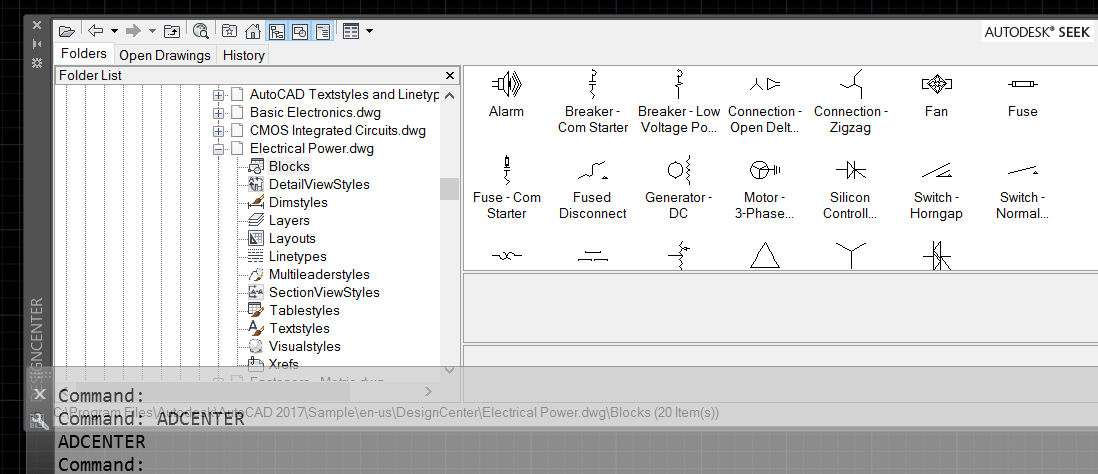Select DetailViewStyles in the tree
Screen dimensions: 1098x474
click(x=319, y=185)
